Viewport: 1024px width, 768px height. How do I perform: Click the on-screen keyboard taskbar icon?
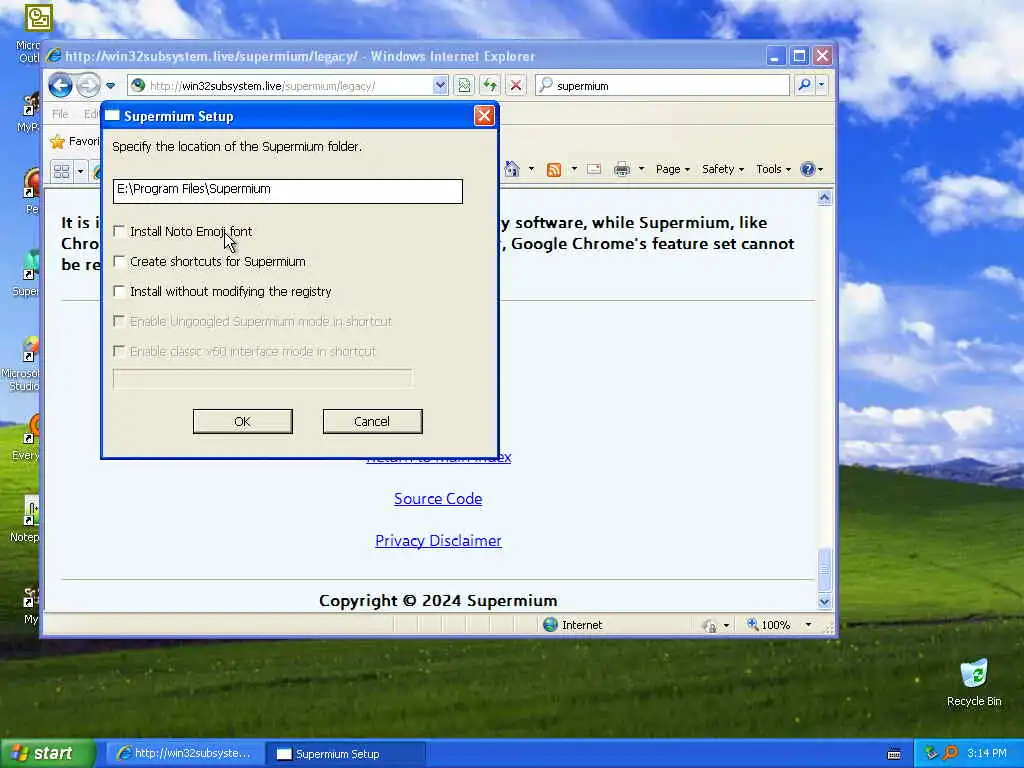pos(894,754)
